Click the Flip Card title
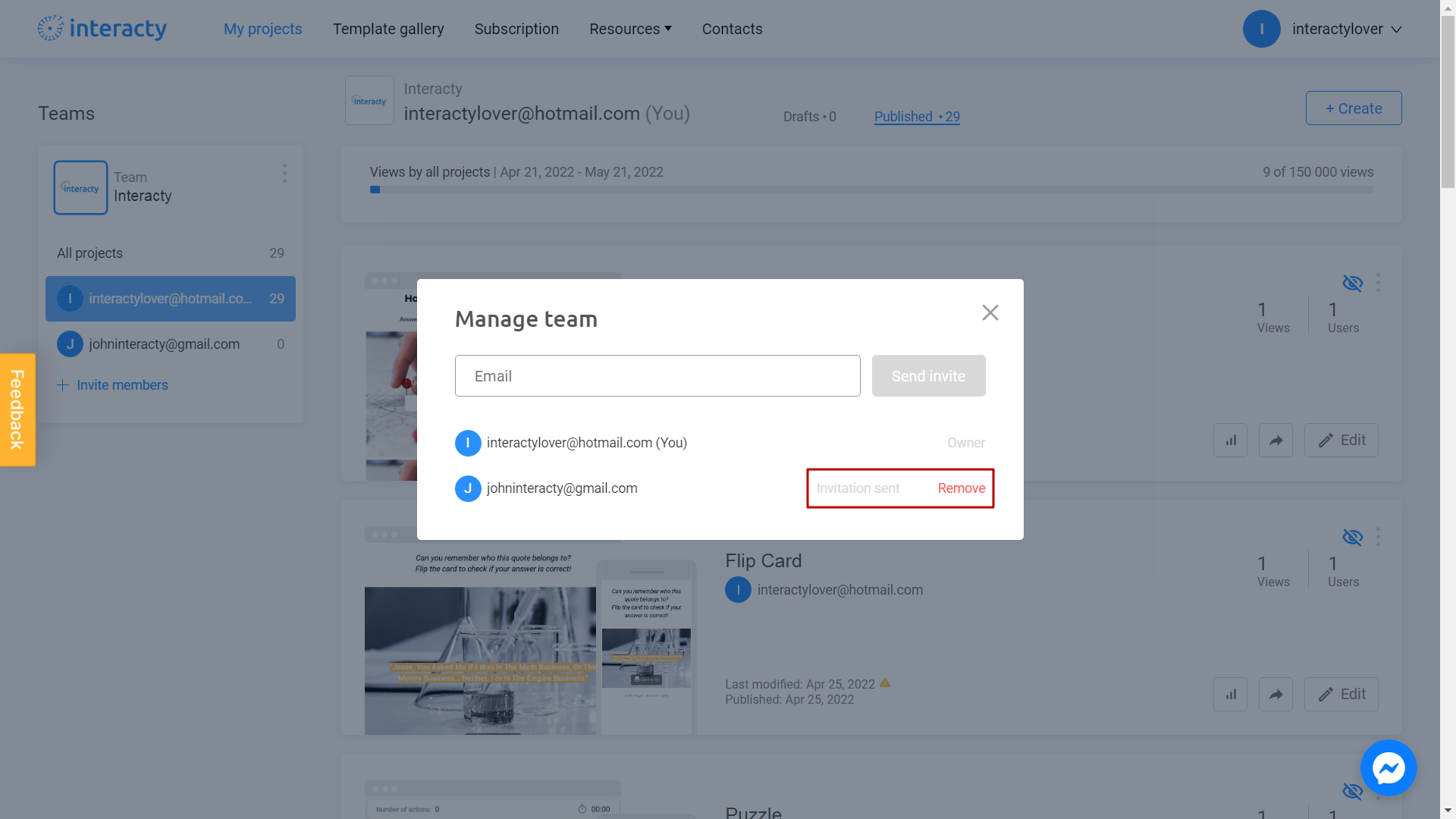The width and height of the screenshot is (1456, 819). pyautogui.click(x=763, y=561)
